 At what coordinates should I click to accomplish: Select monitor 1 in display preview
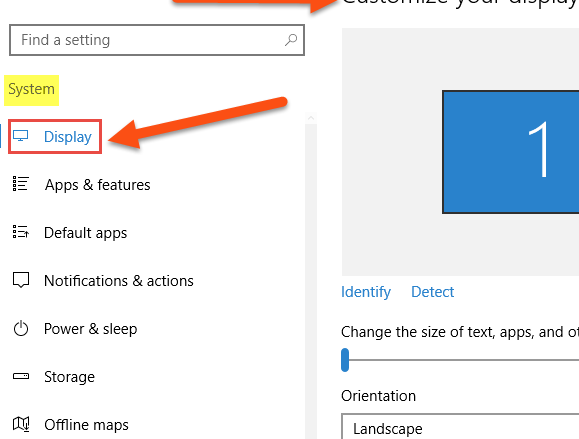[x=511, y=152]
